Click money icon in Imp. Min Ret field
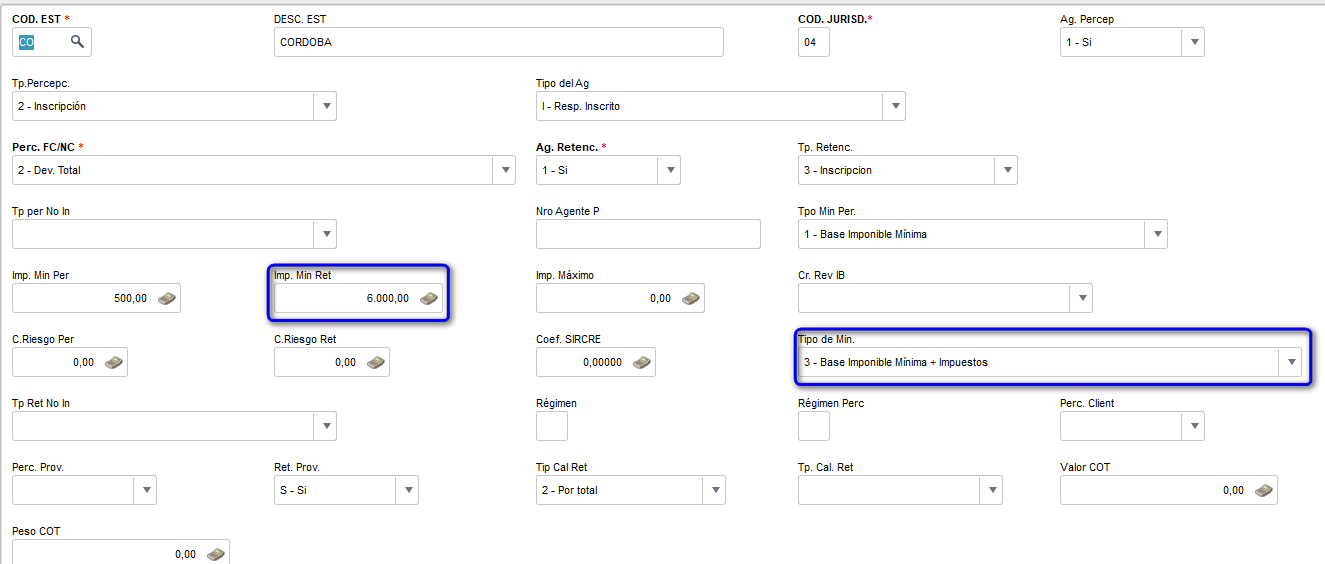The width and height of the screenshot is (1325, 564). [429, 298]
